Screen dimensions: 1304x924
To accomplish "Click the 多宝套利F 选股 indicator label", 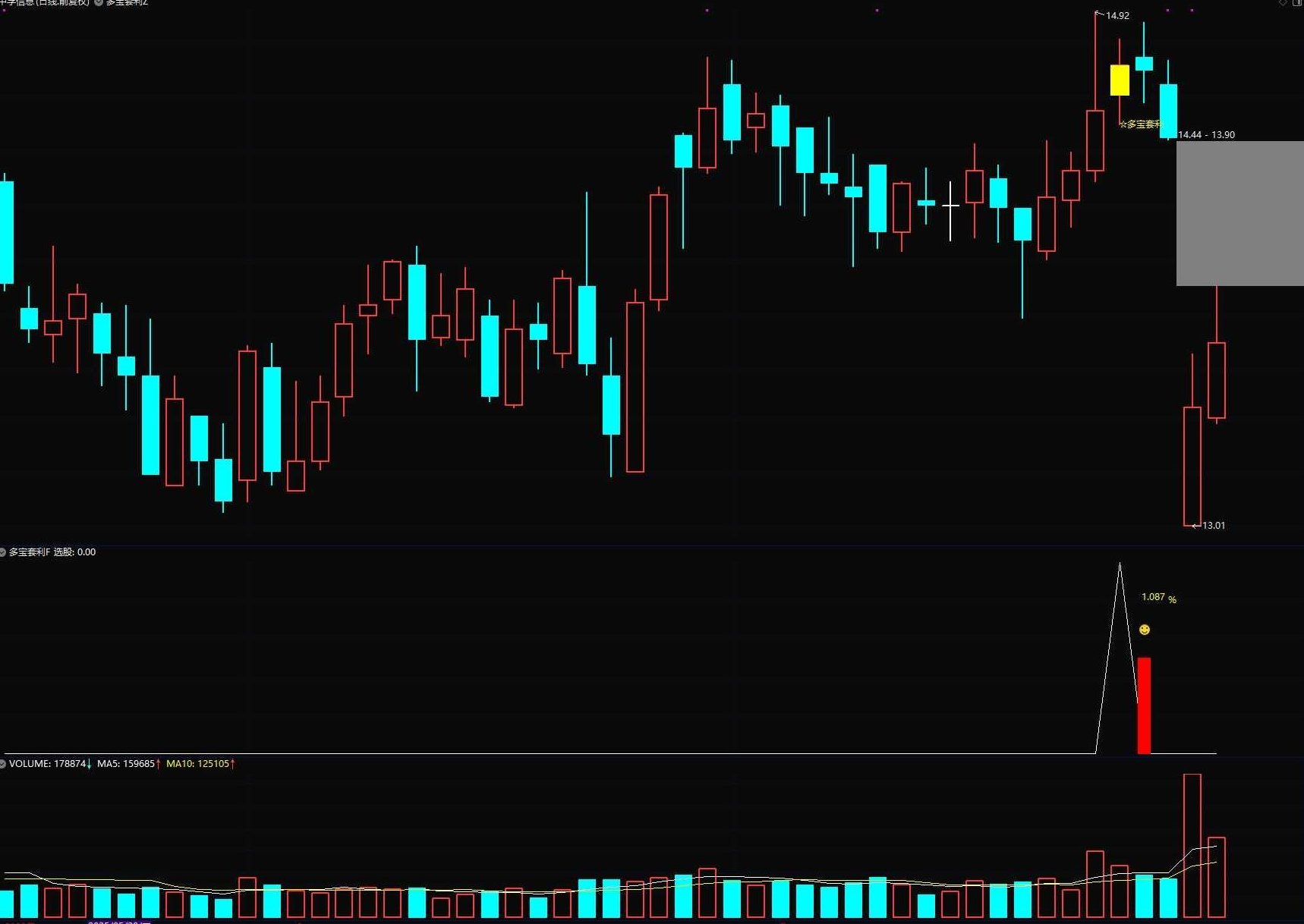I will click(x=52, y=552).
